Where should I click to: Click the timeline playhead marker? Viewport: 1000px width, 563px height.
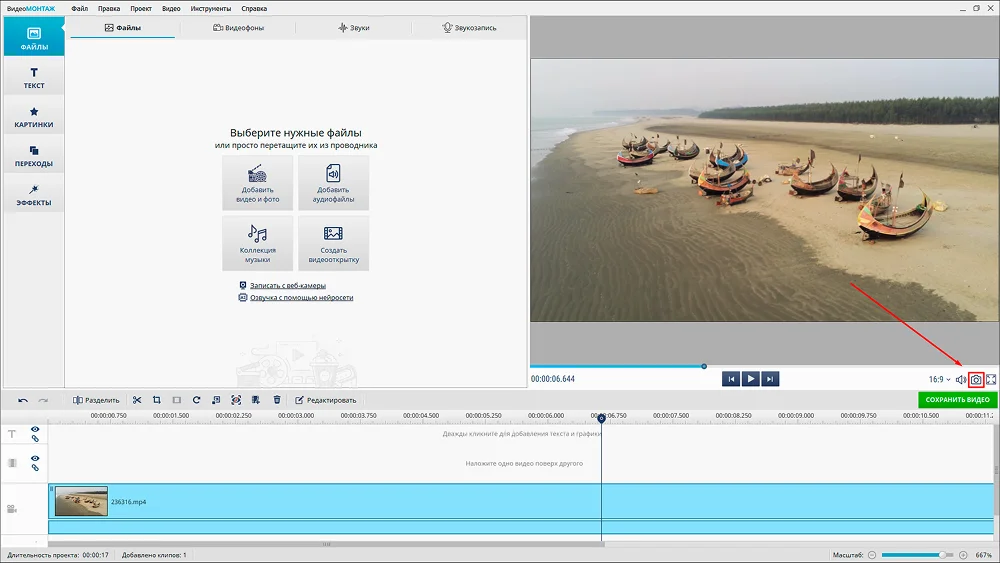pos(601,418)
